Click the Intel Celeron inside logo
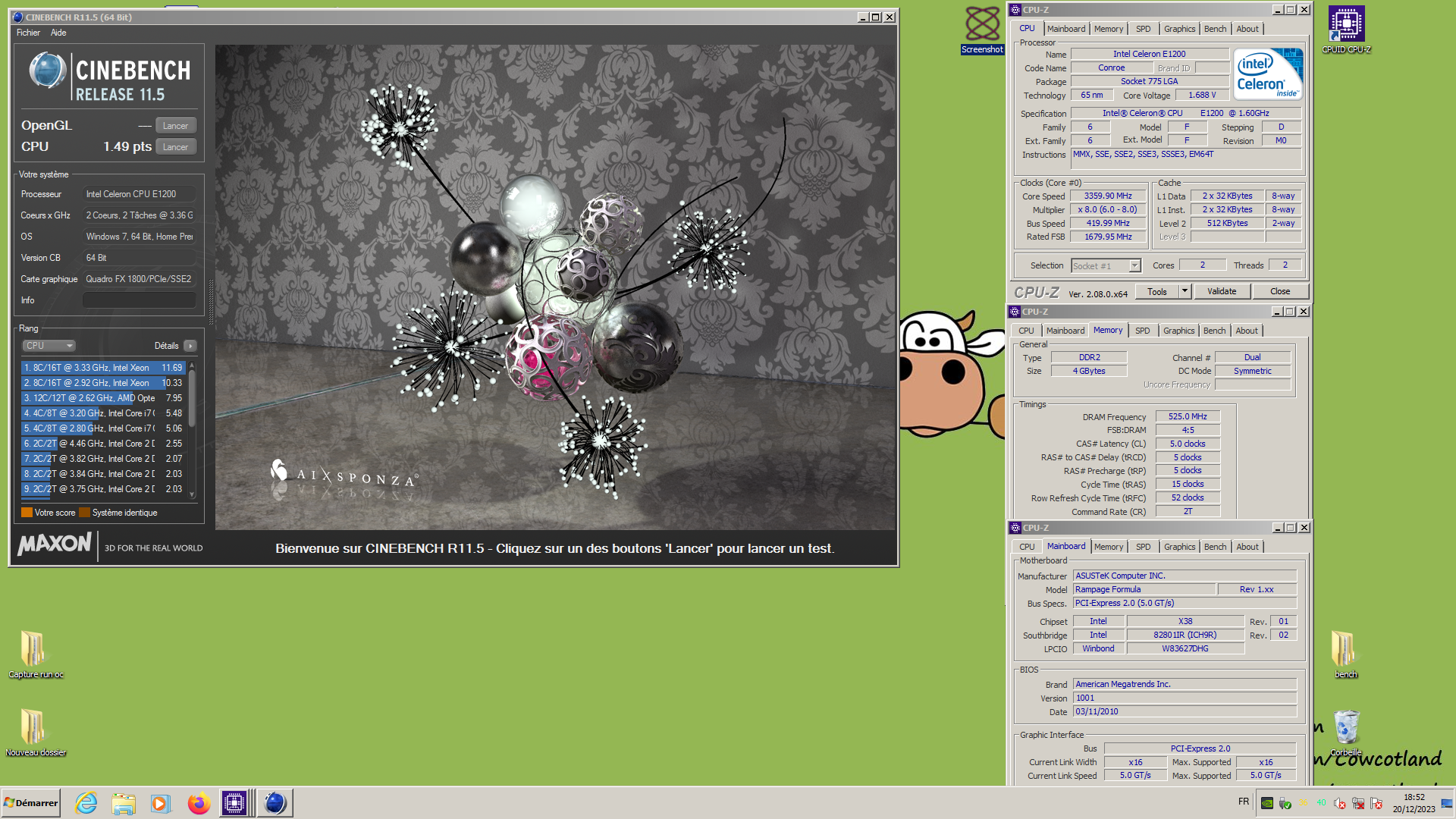 tap(1268, 74)
